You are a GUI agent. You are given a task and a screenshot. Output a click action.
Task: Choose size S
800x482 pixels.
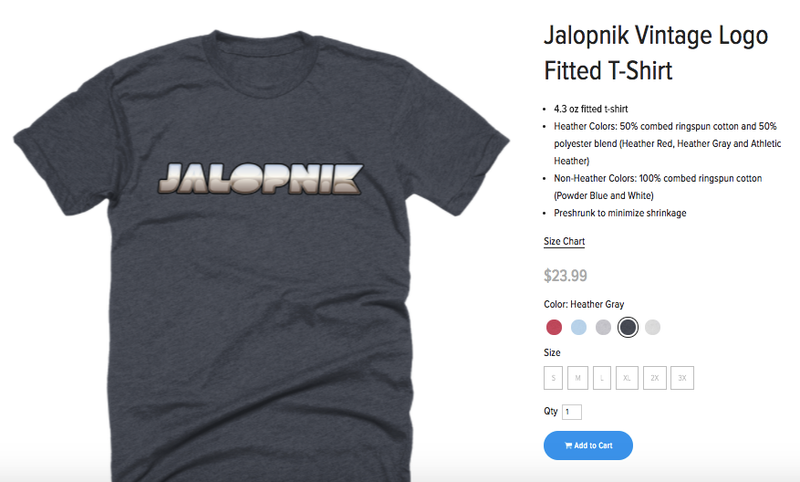point(554,378)
